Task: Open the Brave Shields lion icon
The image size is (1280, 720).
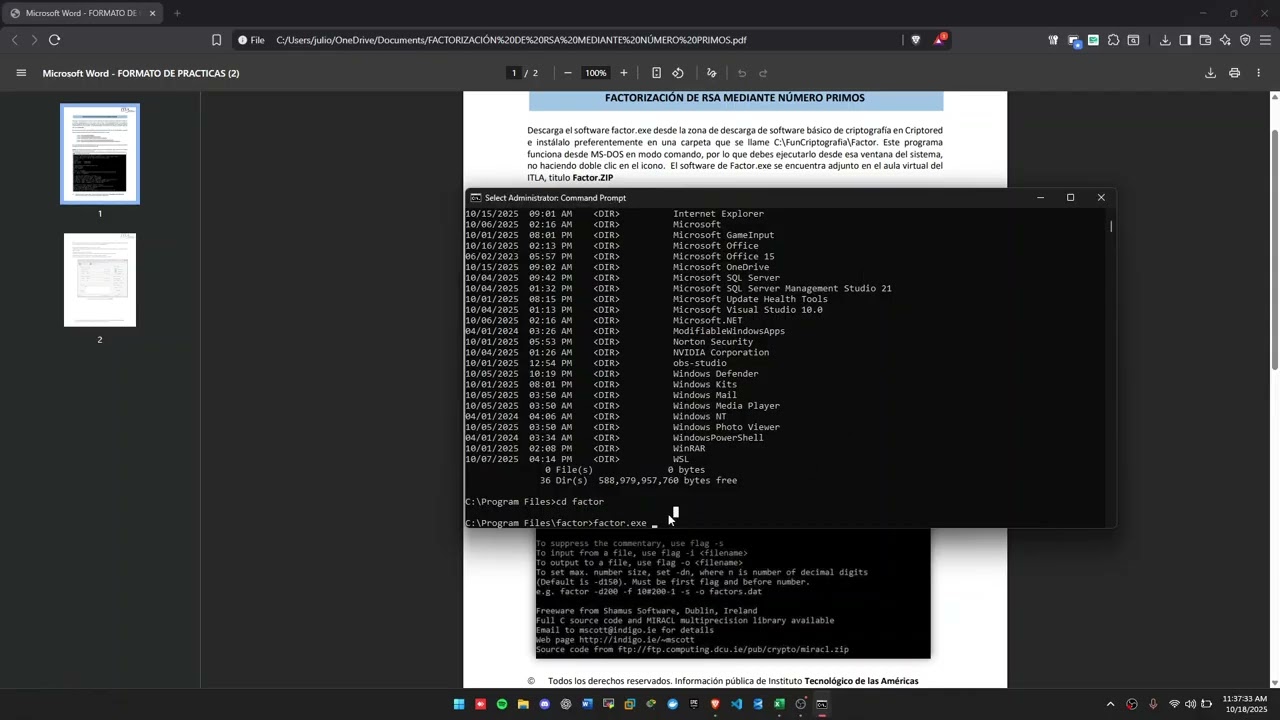Action: point(915,40)
